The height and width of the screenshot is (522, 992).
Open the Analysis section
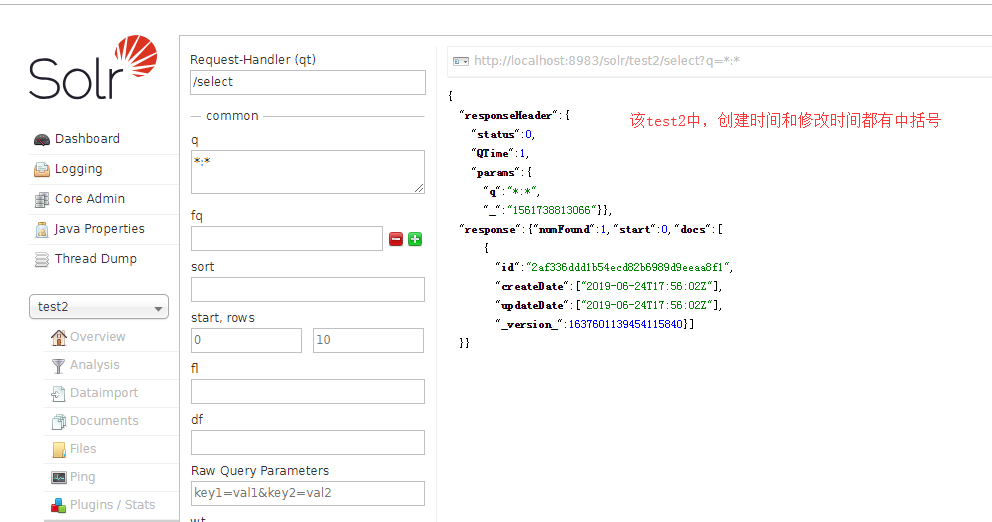[x=94, y=364]
